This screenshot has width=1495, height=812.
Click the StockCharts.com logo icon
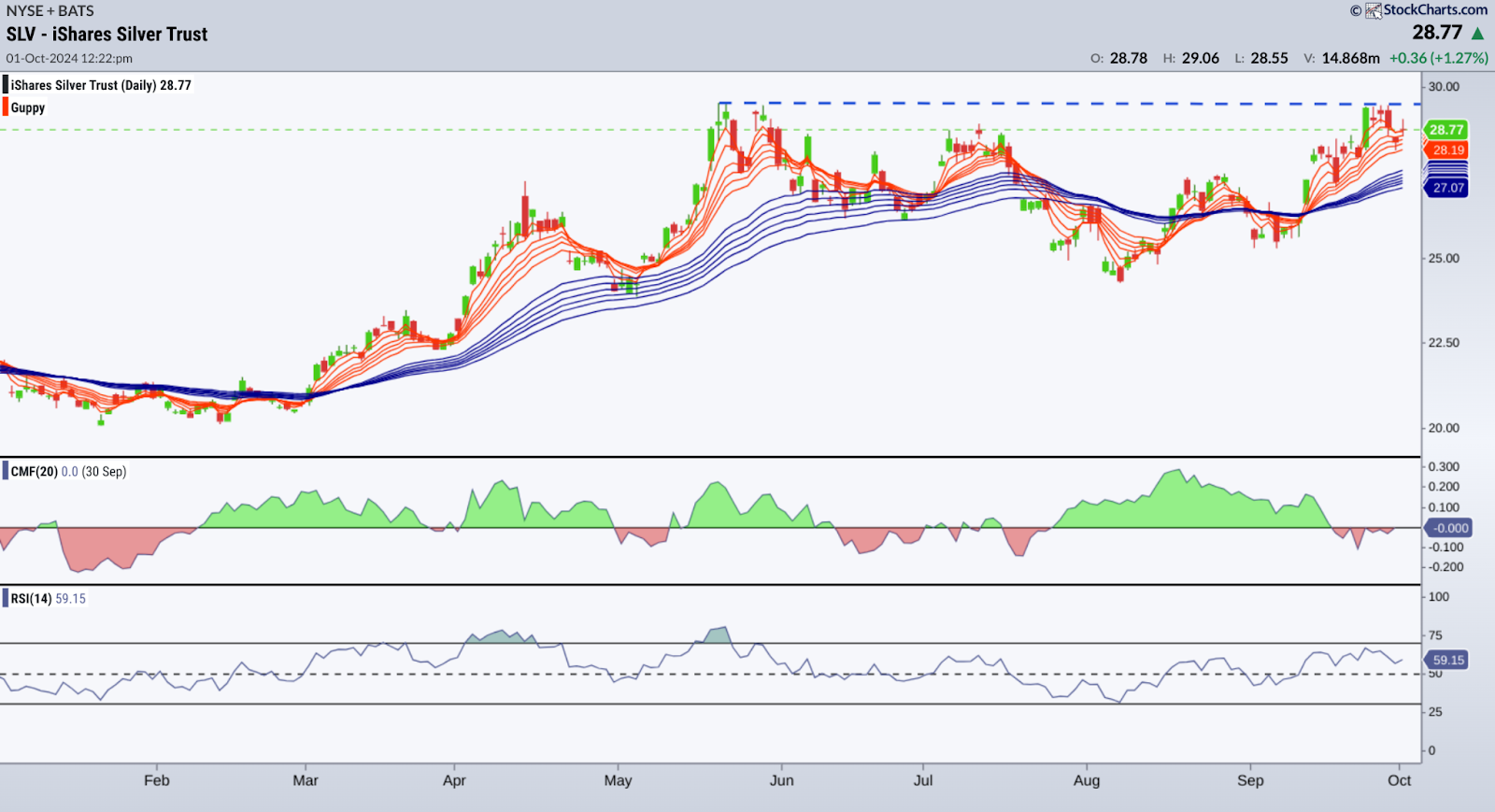[1373, 10]
